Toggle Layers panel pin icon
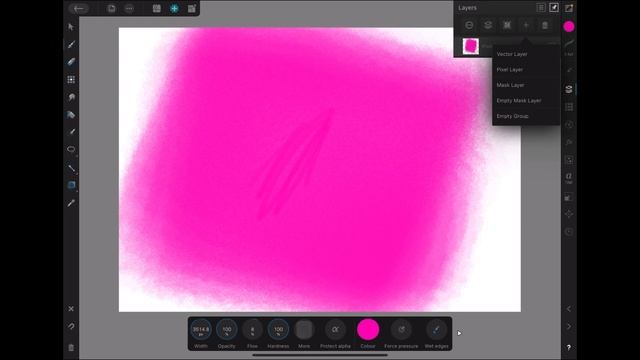Screen dimensions: 640x360 pyautogui.click(x=554, y=8)
